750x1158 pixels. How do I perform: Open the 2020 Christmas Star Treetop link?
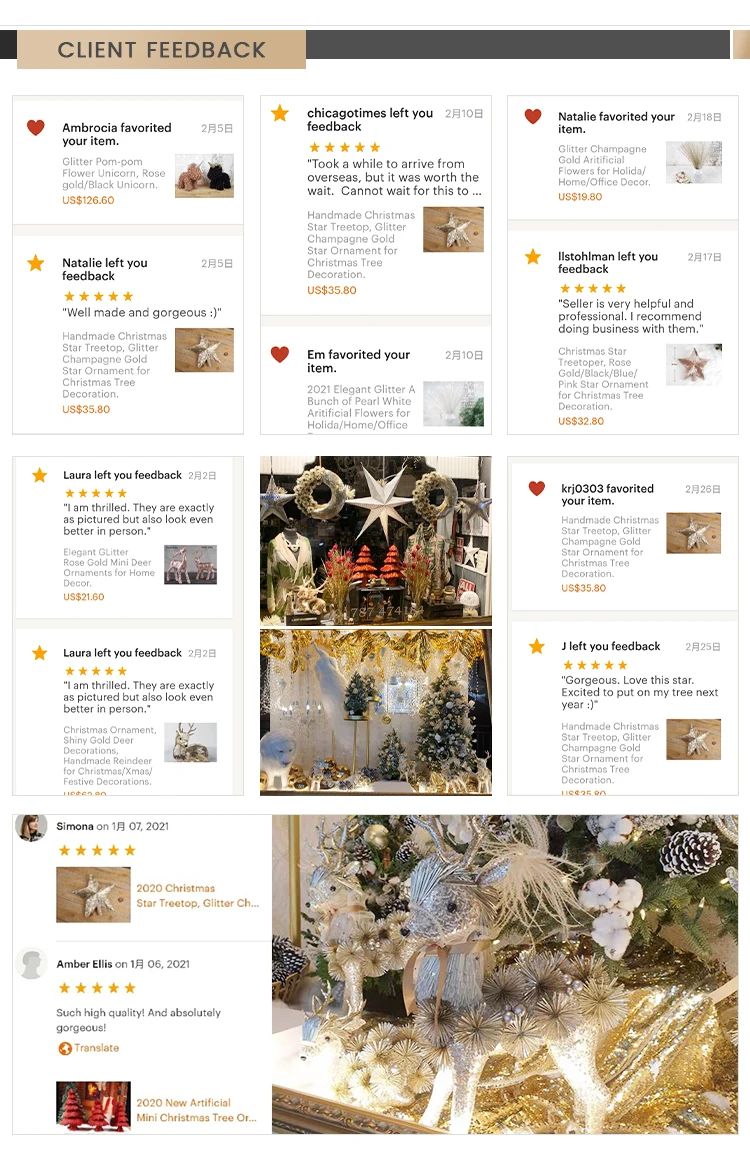click(197, 896)
